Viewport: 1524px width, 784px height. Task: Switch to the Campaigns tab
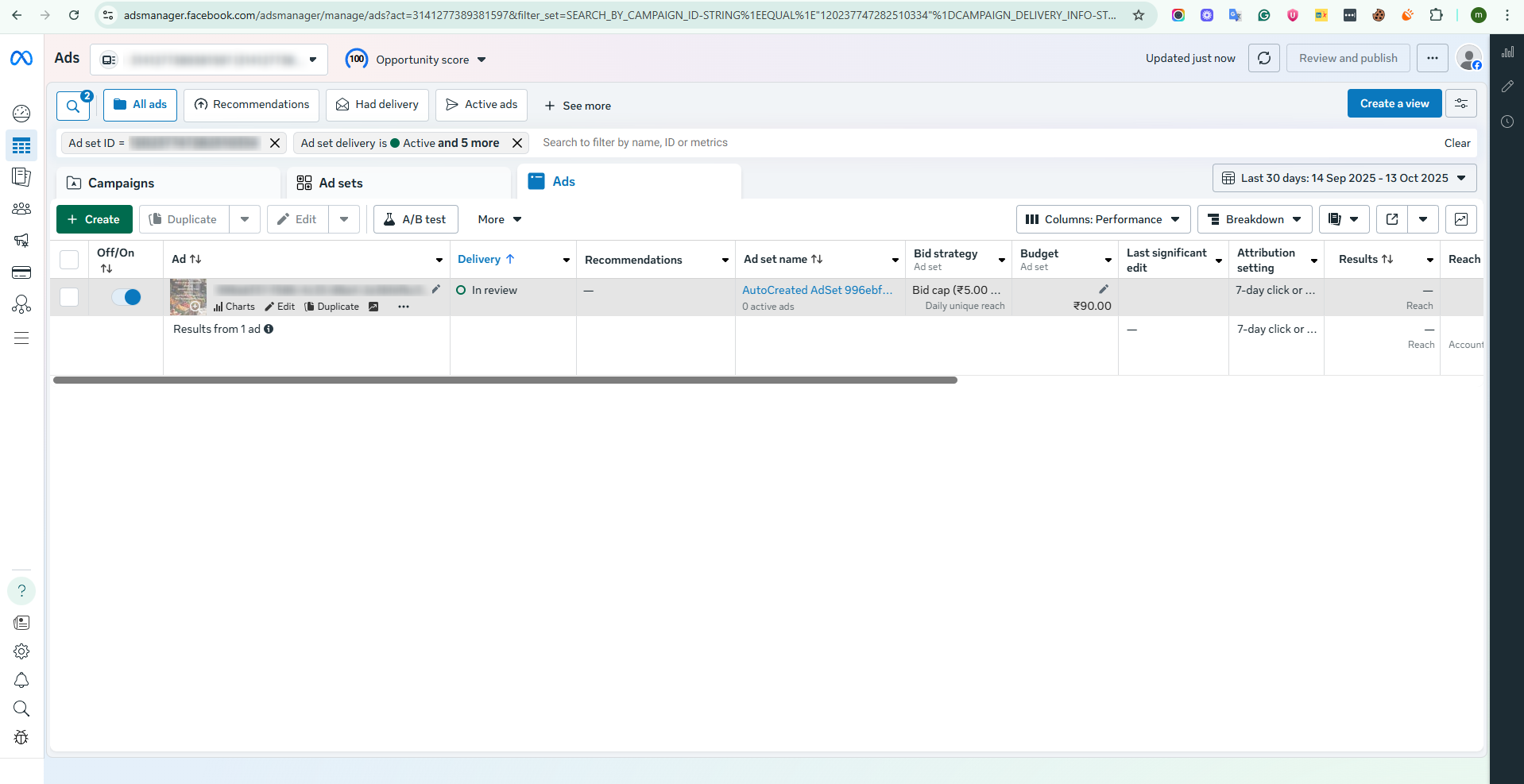pyautogui.click(x=121, y=183)
